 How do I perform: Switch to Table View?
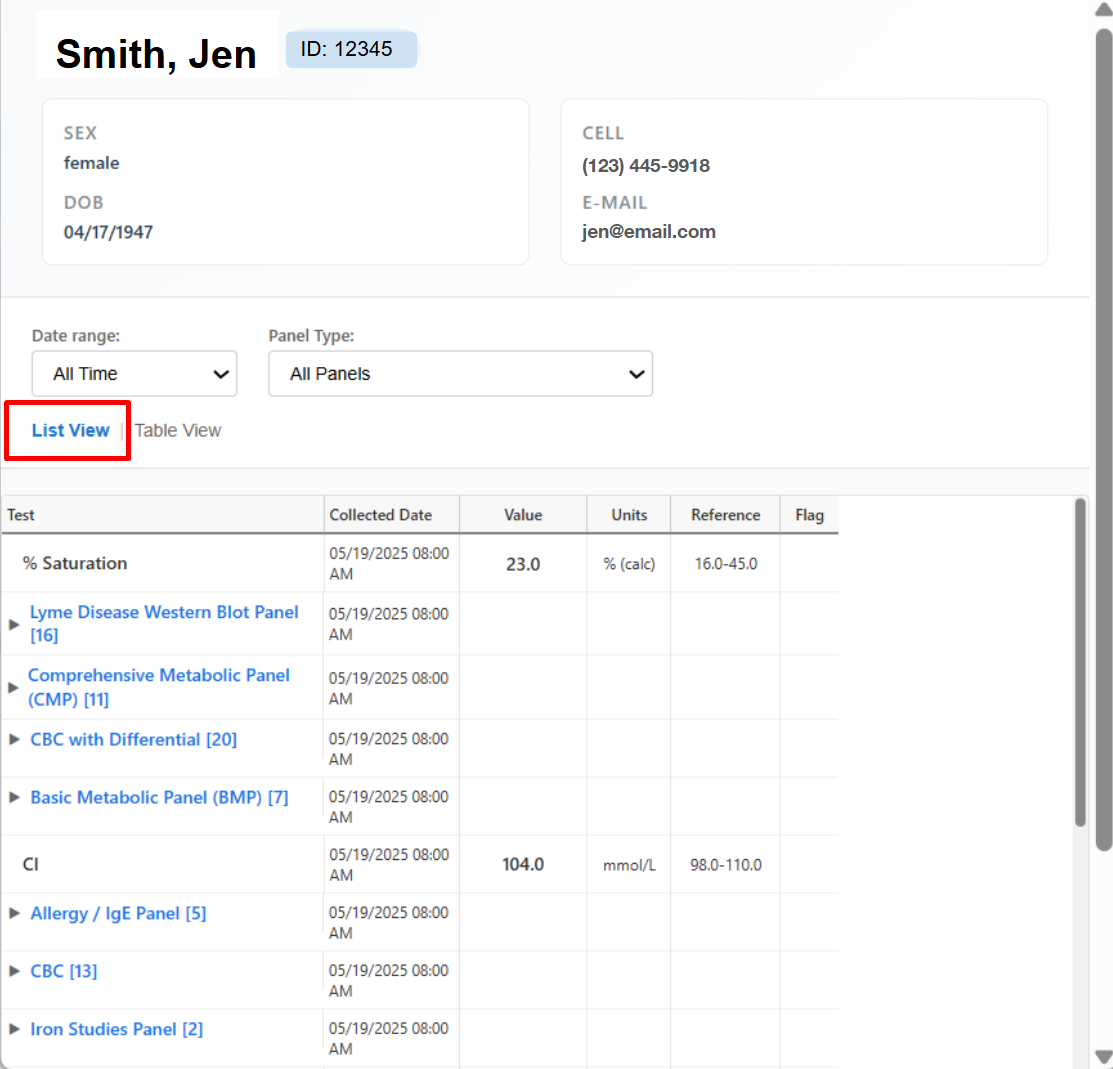(x=178, y=431)
